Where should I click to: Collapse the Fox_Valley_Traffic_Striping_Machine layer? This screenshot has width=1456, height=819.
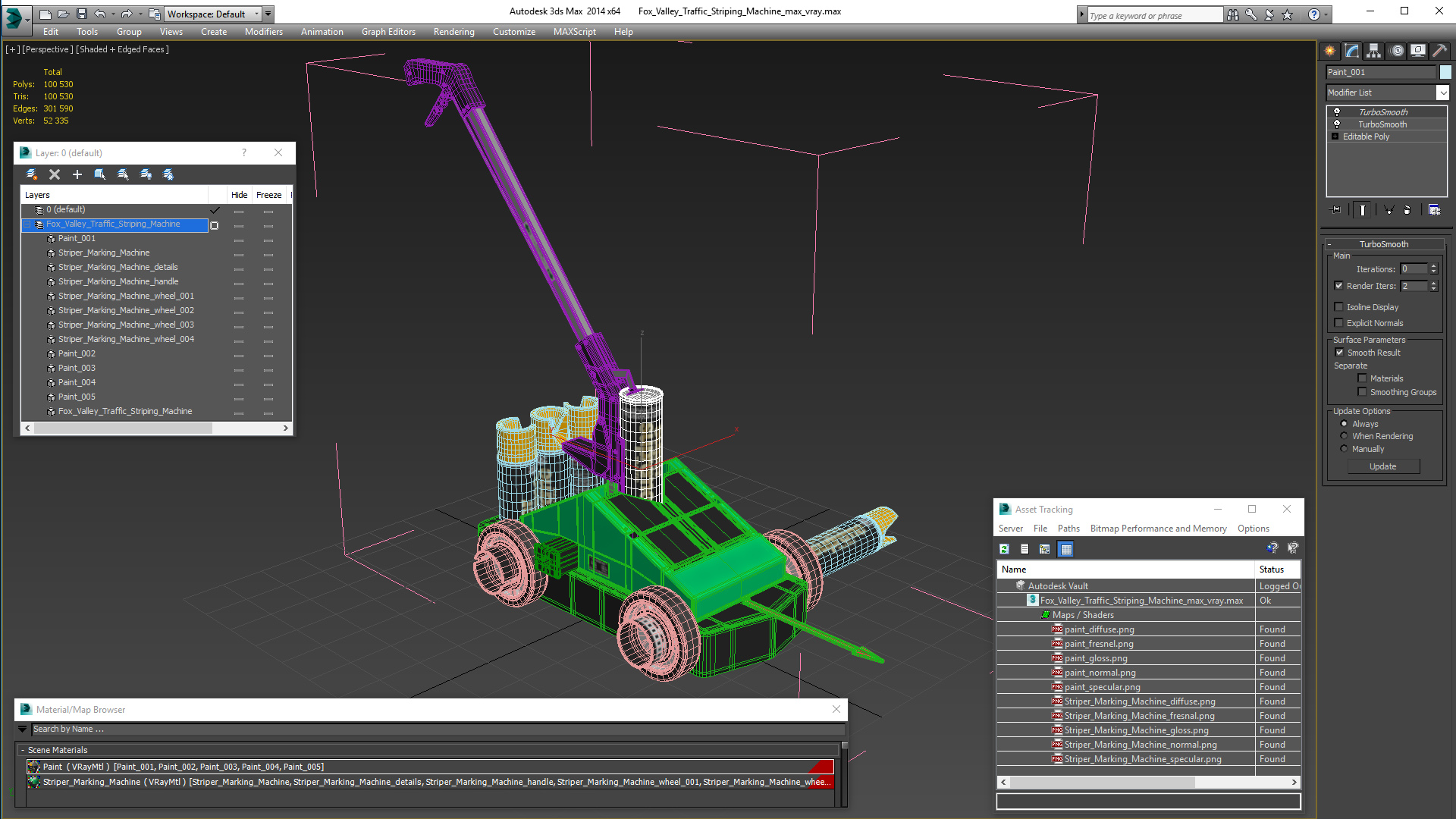coord(27,224)
